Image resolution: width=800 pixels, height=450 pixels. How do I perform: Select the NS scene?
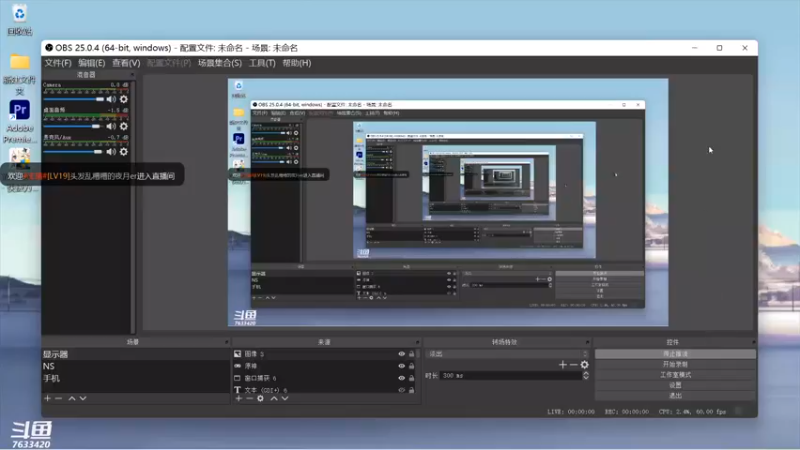click(136, 366)
